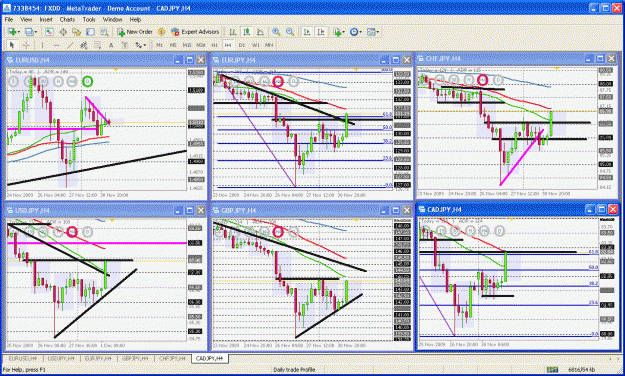The width and height of the screenshot is (625, 376).
Task: Select the Text Label tool
Action: point(125,45)
